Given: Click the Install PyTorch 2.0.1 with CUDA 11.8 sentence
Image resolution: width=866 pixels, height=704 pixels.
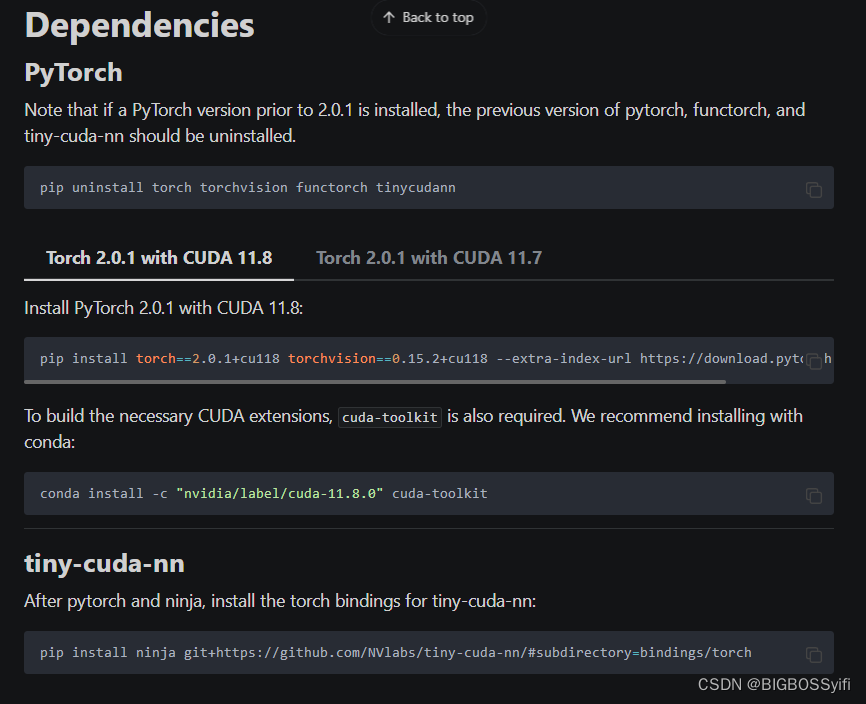Looking at the screenshot, I should pyautogui.click(x=163, y=308).
